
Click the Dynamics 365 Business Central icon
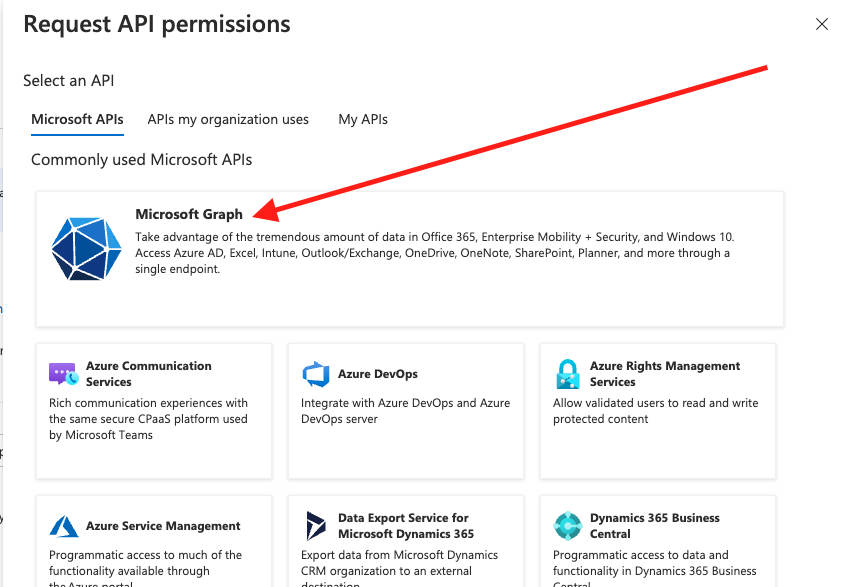click(568, 526)
